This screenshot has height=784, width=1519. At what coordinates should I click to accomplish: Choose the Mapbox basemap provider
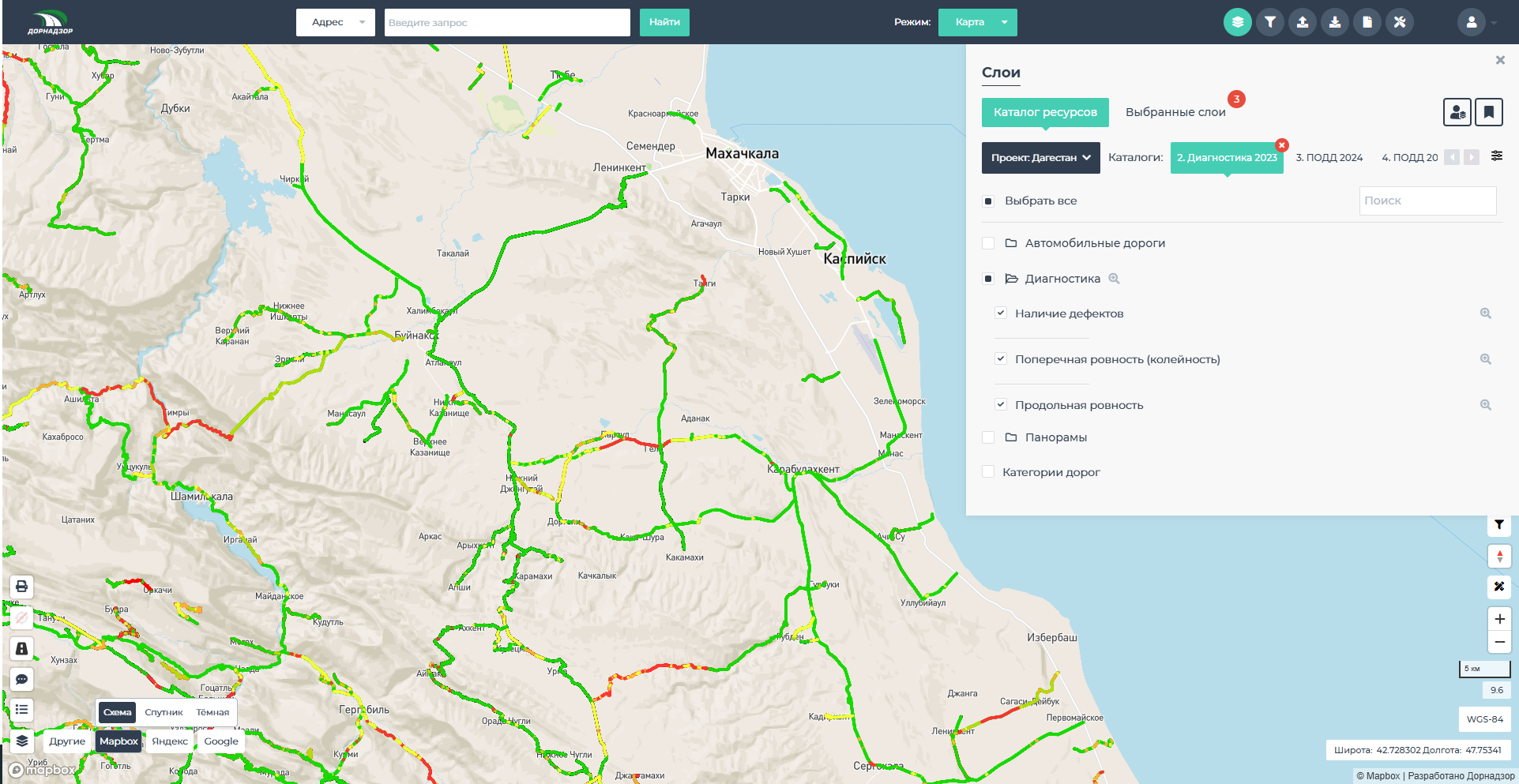[x=118, y=741]
